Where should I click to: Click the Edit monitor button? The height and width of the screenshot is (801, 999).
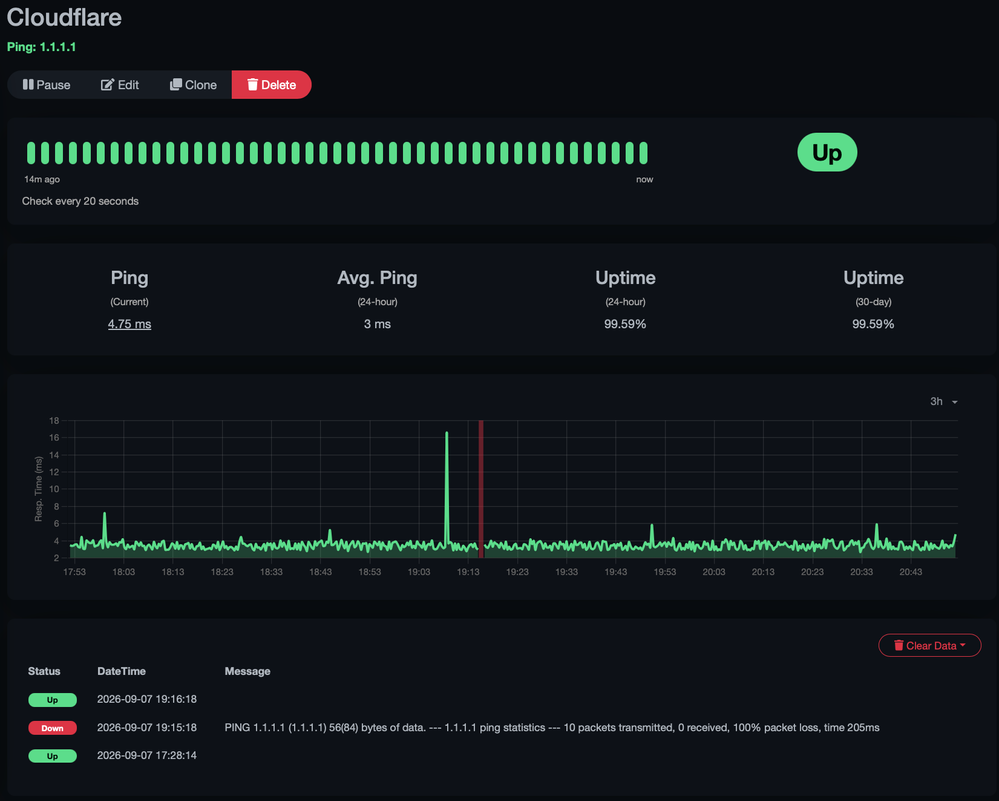pos(120,85)
